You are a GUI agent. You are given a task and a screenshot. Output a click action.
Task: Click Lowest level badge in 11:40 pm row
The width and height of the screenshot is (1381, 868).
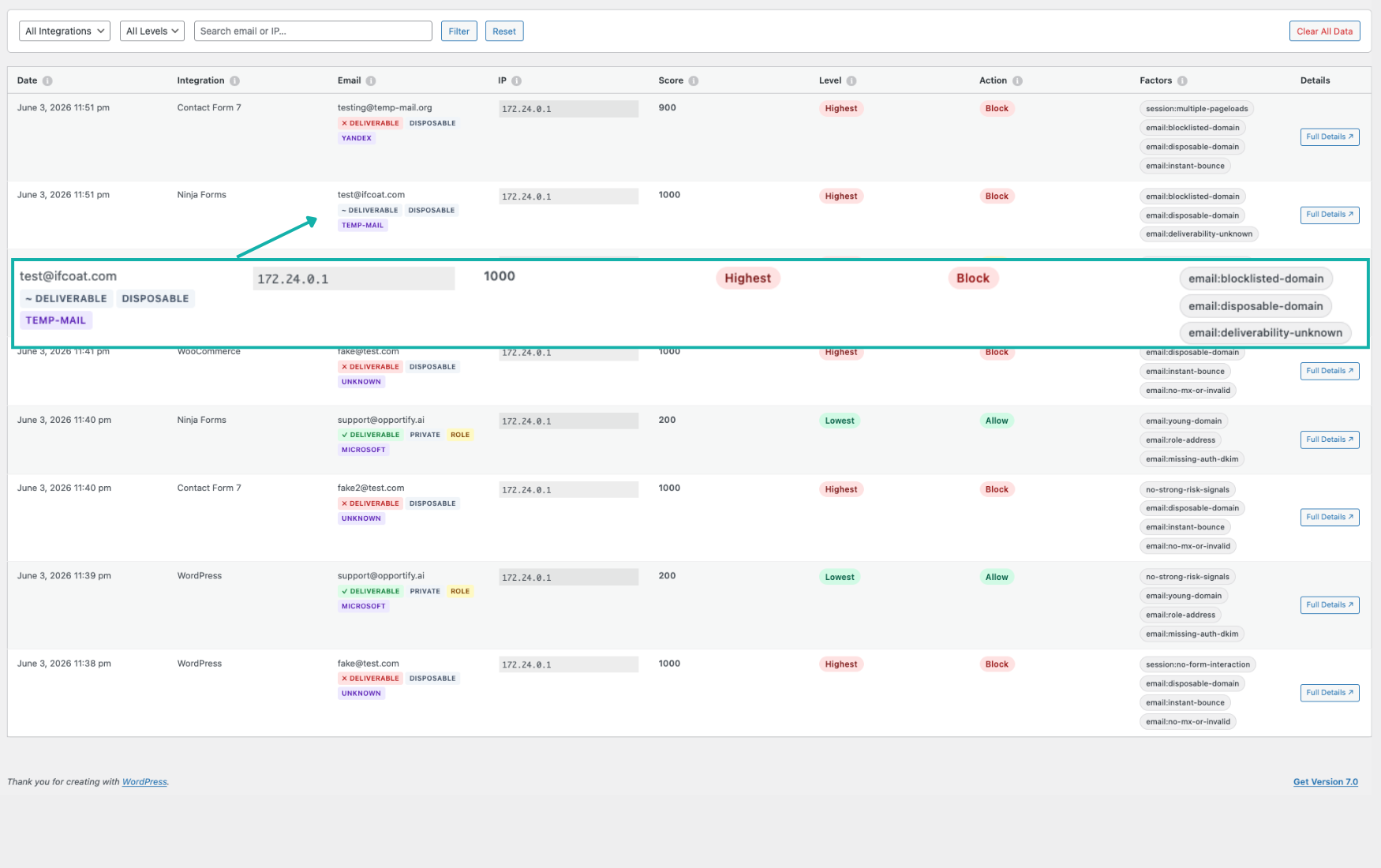coord(840,421)
